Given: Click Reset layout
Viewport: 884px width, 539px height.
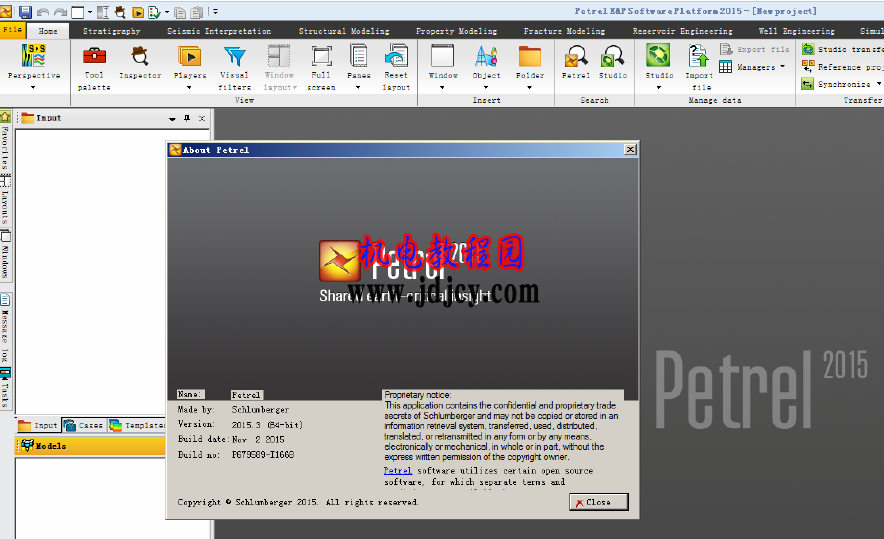Looking at the screenshot, I should tap(396, 68).
